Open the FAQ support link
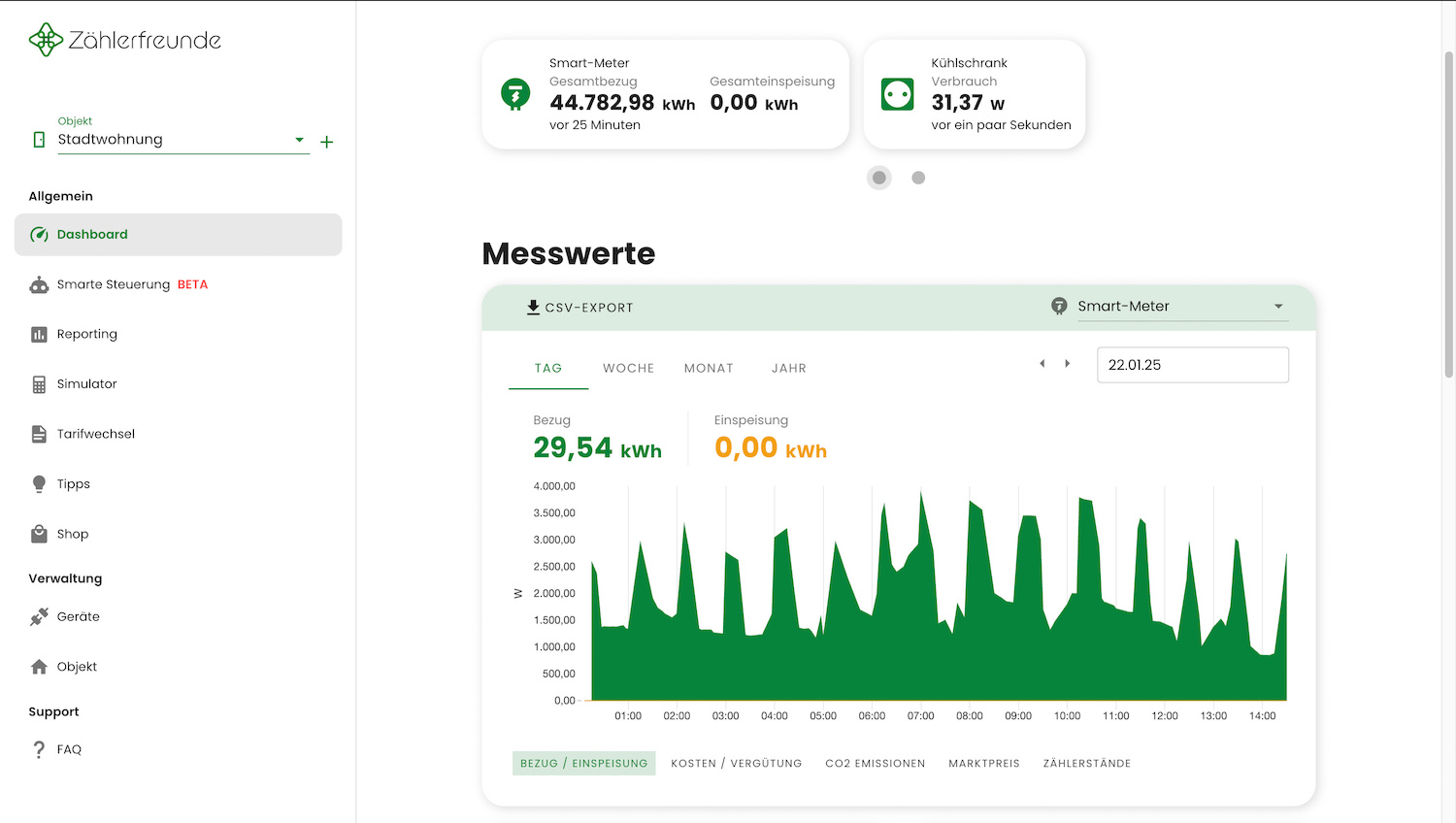The height and width of the screenshot is (823, 1456). (69, 749)
